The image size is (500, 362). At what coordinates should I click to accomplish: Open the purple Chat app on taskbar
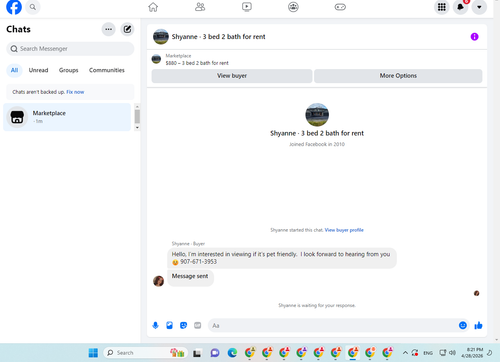point(215,353)
